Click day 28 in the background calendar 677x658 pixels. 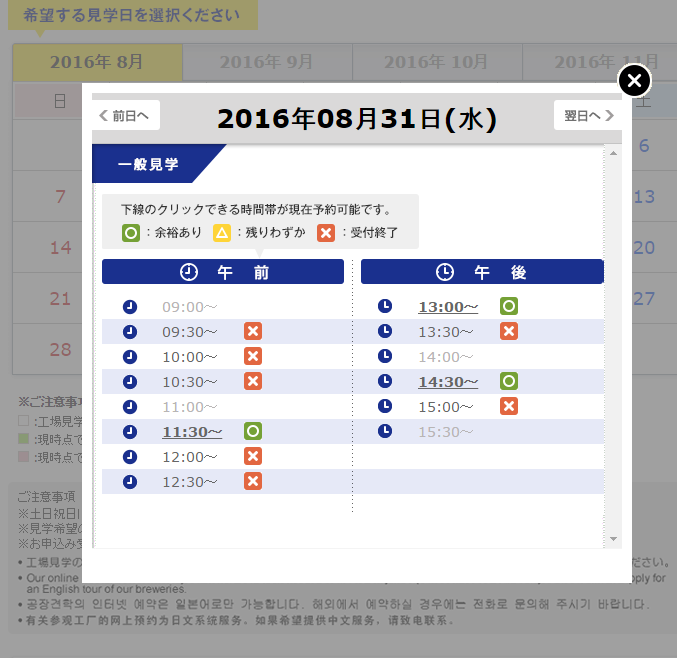point(60,350)
